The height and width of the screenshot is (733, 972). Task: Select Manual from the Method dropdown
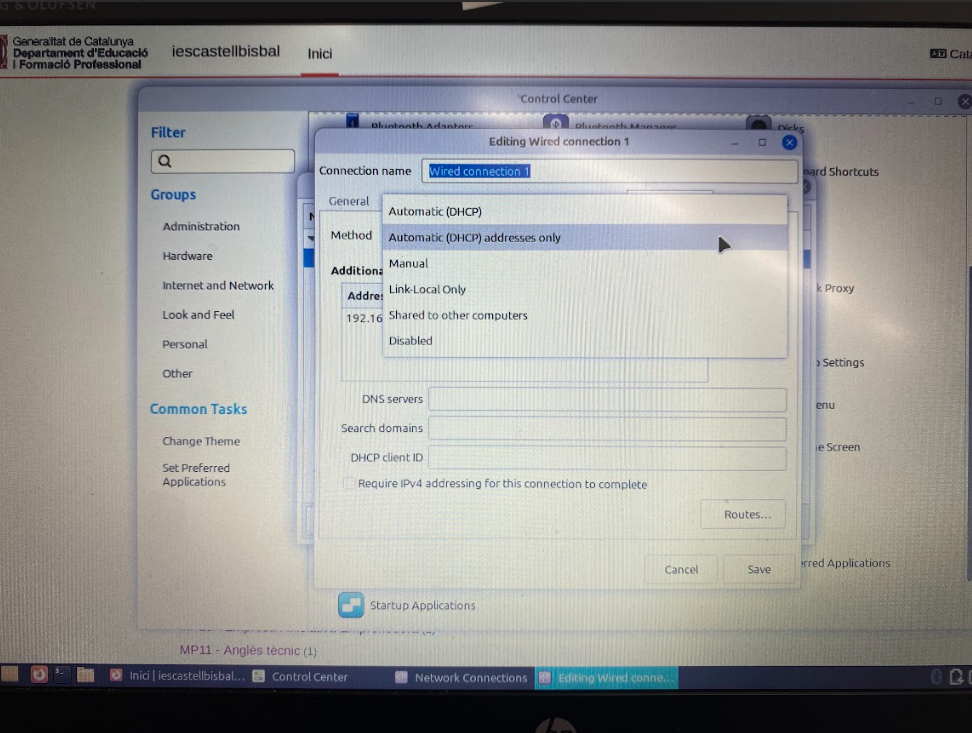[408, 264]
